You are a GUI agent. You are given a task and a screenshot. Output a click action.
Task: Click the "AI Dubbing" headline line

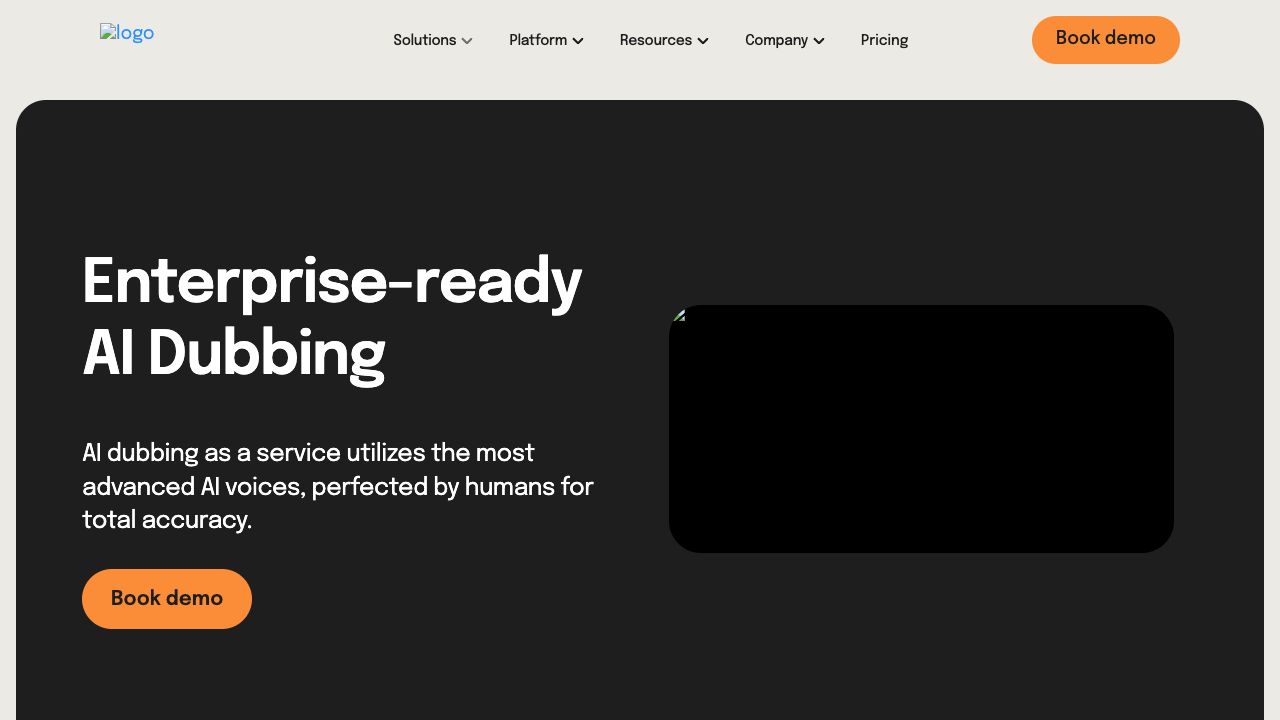[x=233, y=354]
